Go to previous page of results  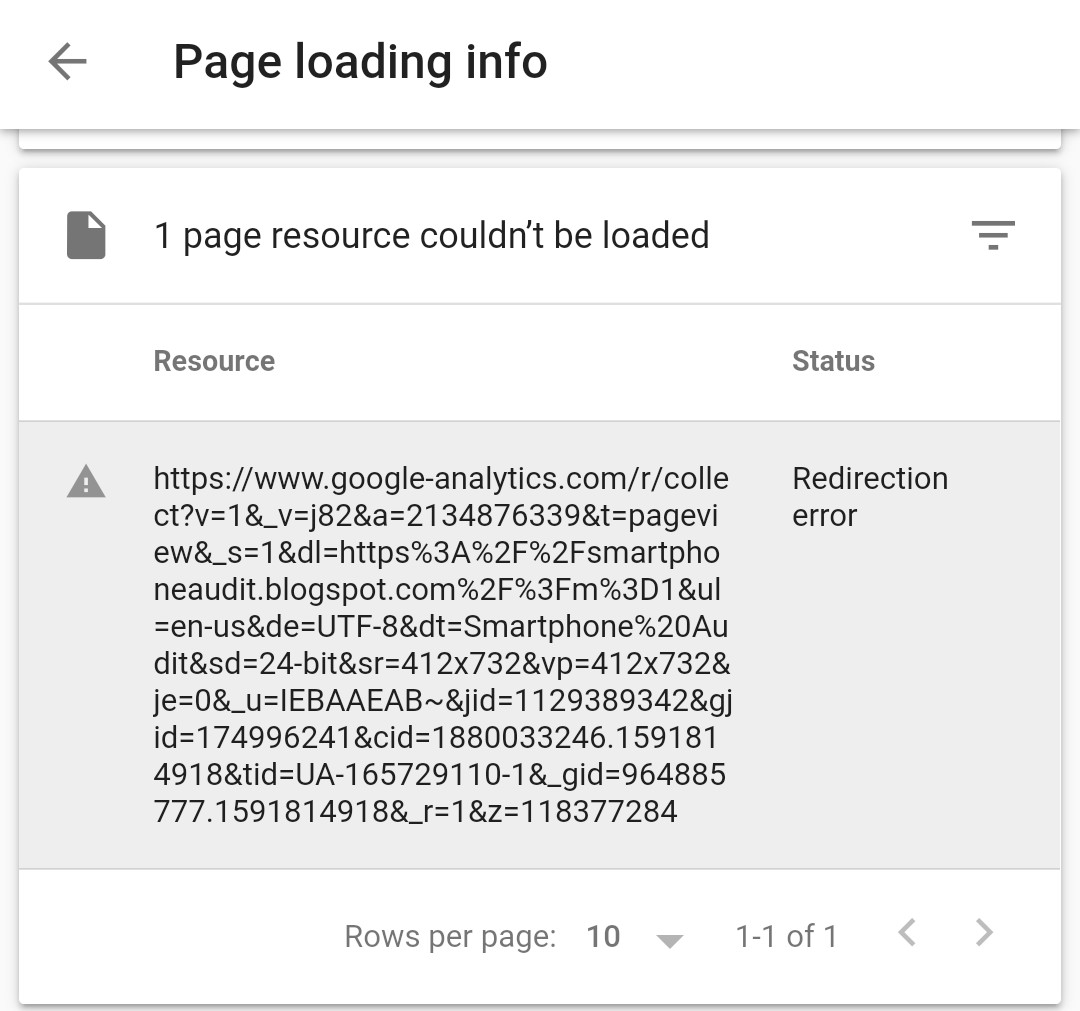[x=907, y=934]
